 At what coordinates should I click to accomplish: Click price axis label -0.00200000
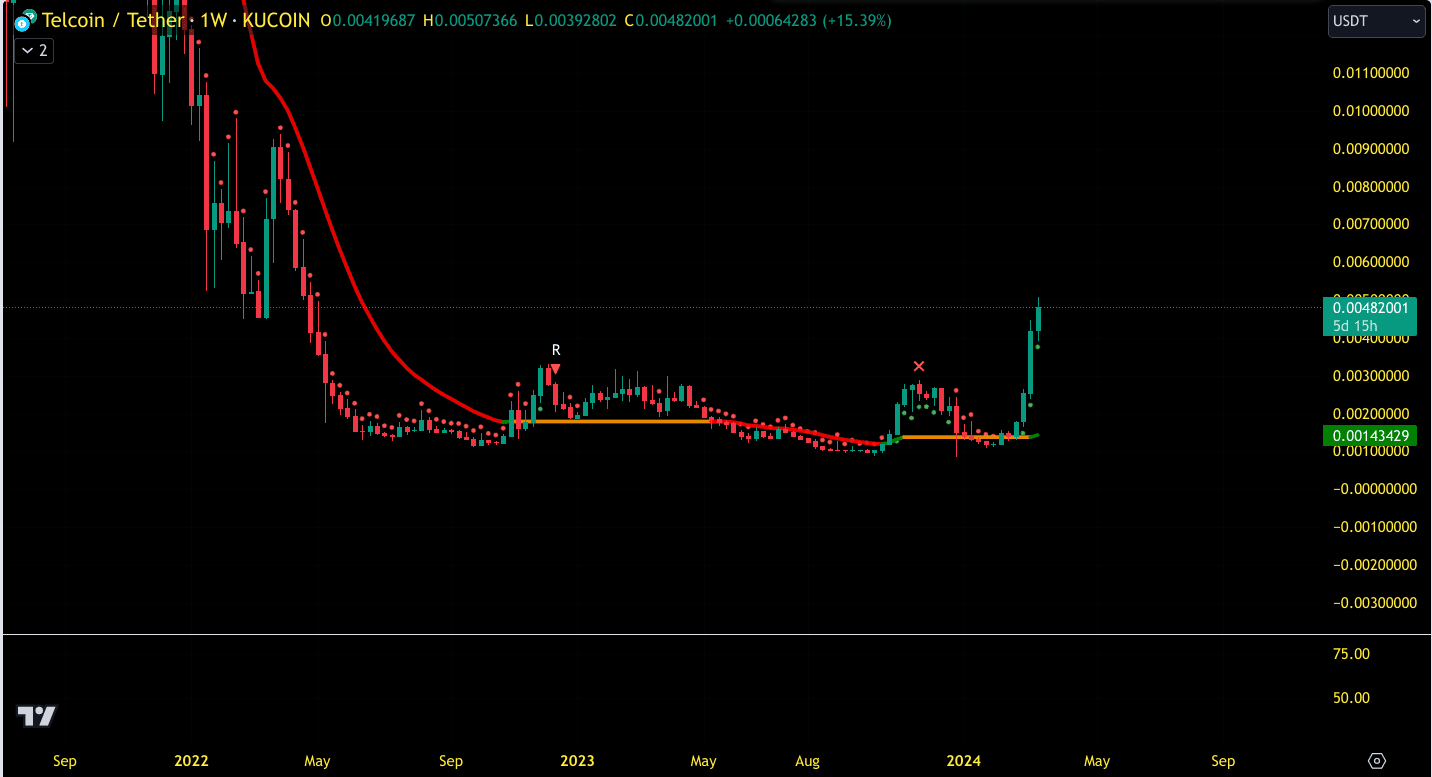pos(1375,565)
